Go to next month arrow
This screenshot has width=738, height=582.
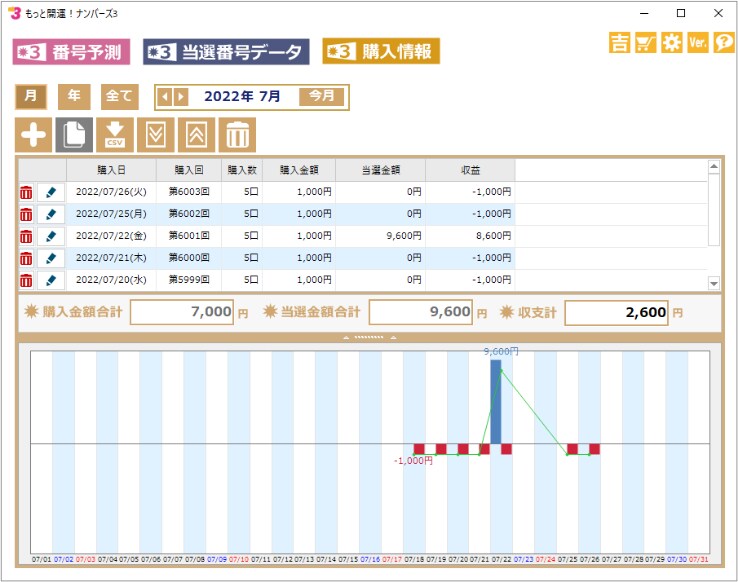(181, 97)
